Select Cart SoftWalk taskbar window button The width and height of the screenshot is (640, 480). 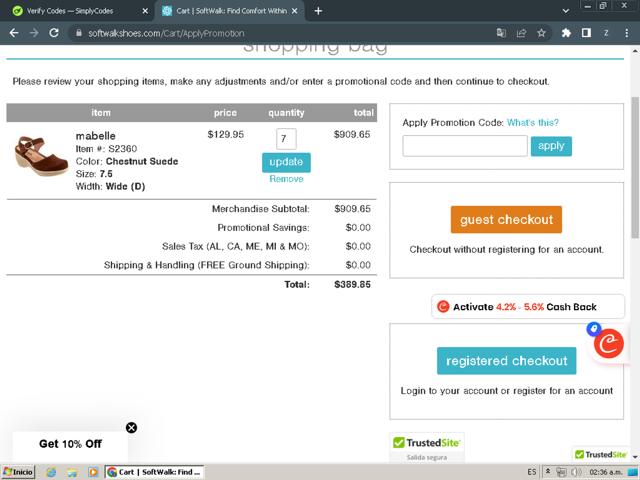coord(154,472)
